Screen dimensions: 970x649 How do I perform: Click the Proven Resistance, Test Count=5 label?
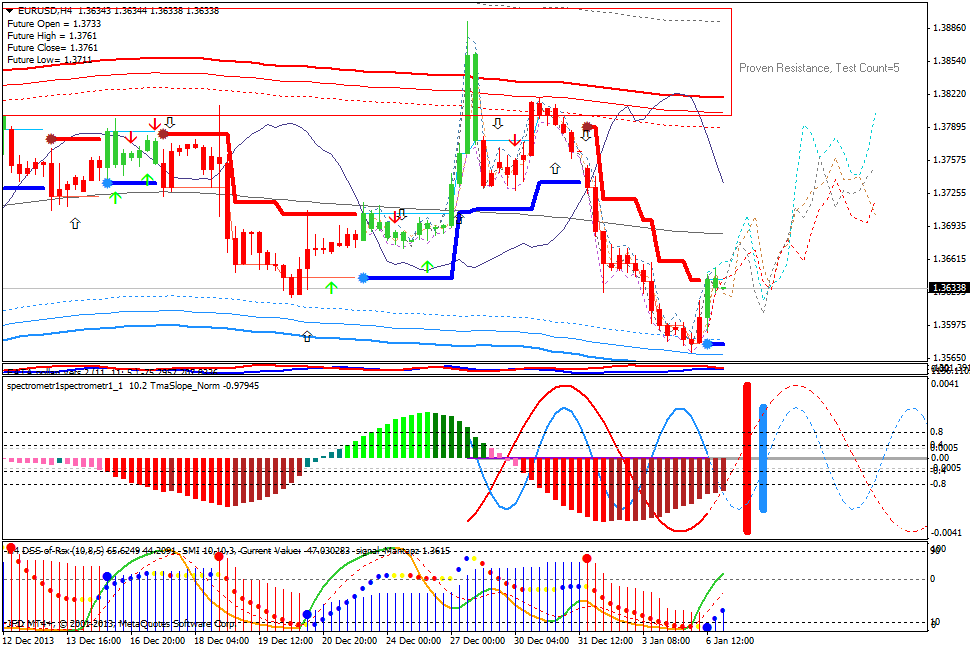pyautogui.click(x=817, y=69)
